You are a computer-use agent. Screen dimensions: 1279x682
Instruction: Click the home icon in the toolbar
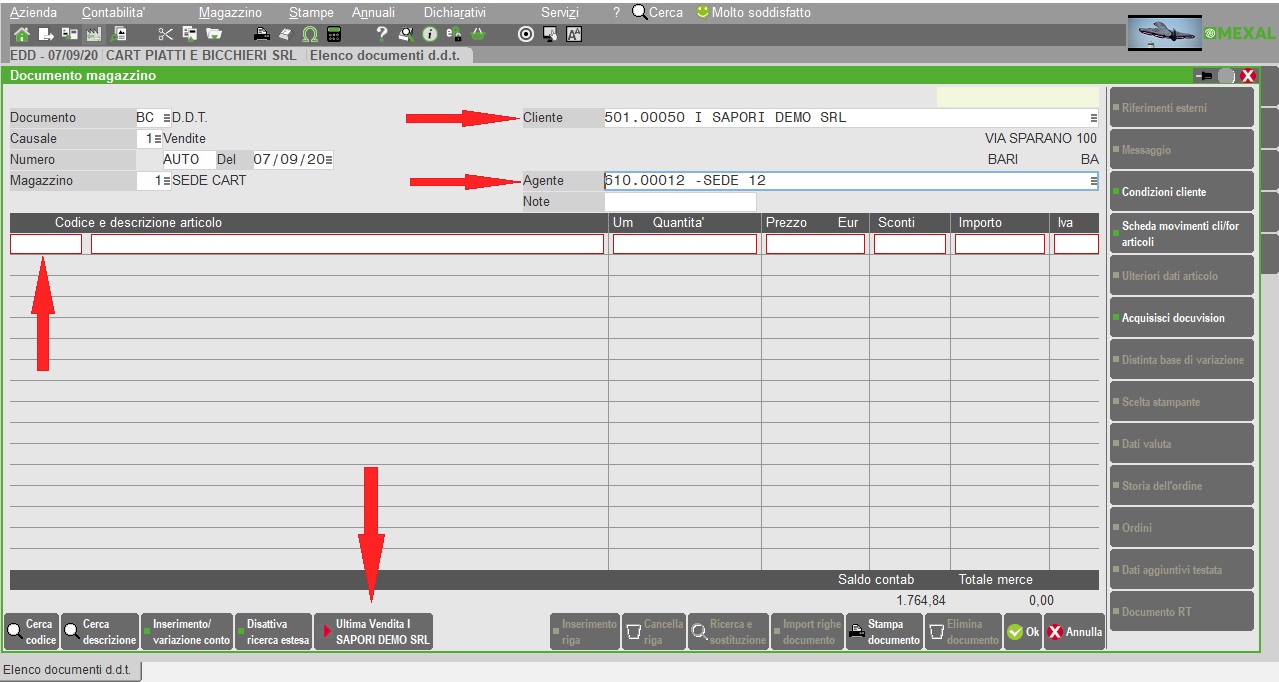coord(22,34)
